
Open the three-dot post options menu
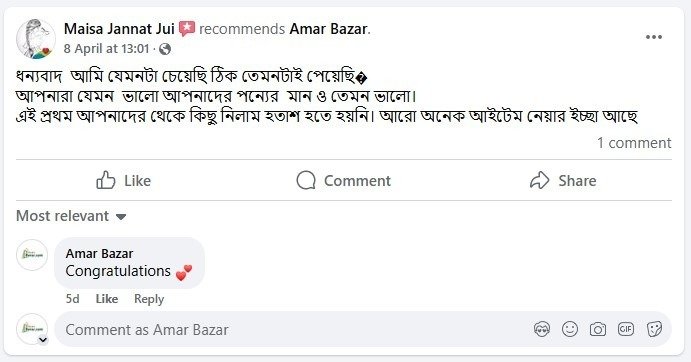pos(654,37)
